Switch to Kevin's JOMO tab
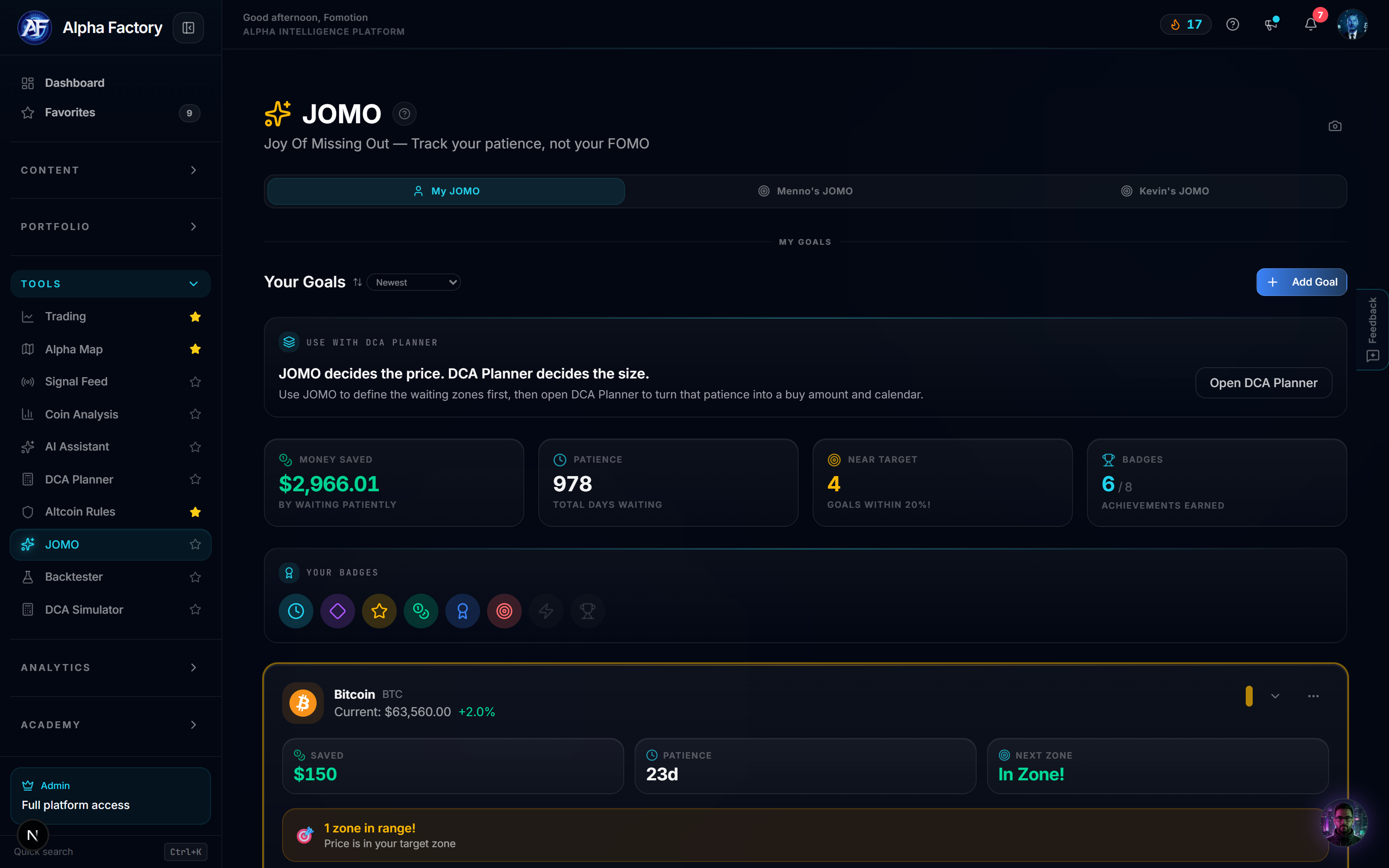Image resolution: width=1389 pixels, height=868 pixels. 1165,191
